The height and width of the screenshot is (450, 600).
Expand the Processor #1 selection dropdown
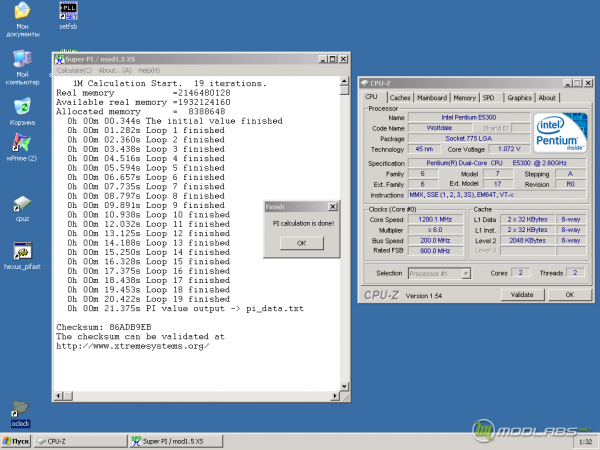pyautogui.click(x=466, y=273)
